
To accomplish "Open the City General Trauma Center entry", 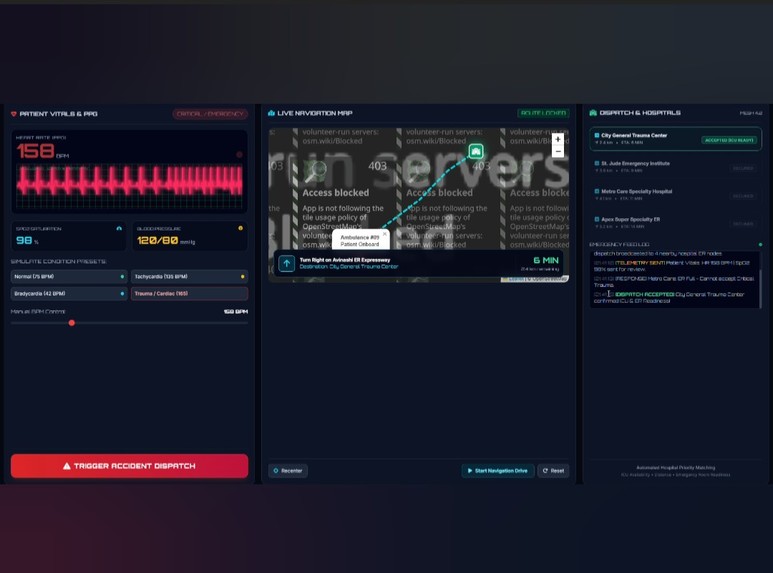I will 675,139.
